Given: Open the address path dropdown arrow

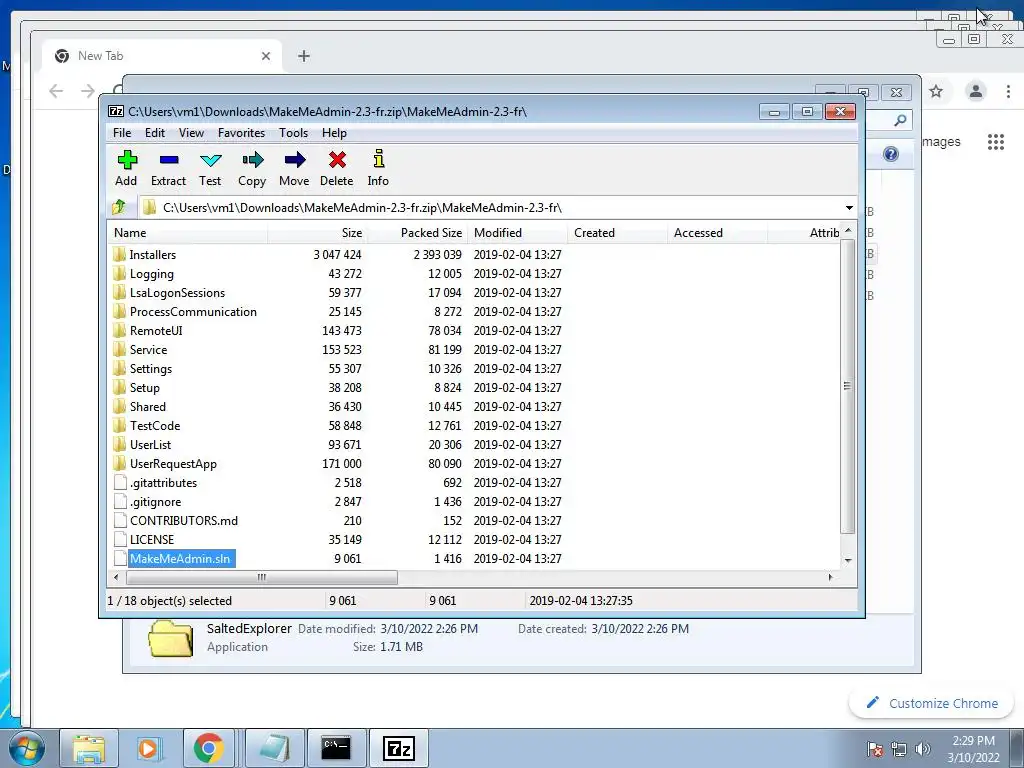Looking at the screenshot, I should coord(849,208).
